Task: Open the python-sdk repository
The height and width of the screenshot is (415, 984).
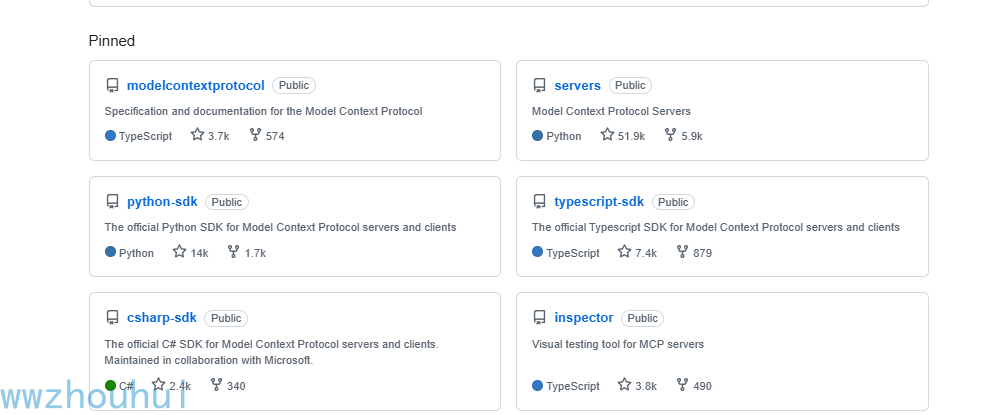Action: click(162, 202)
